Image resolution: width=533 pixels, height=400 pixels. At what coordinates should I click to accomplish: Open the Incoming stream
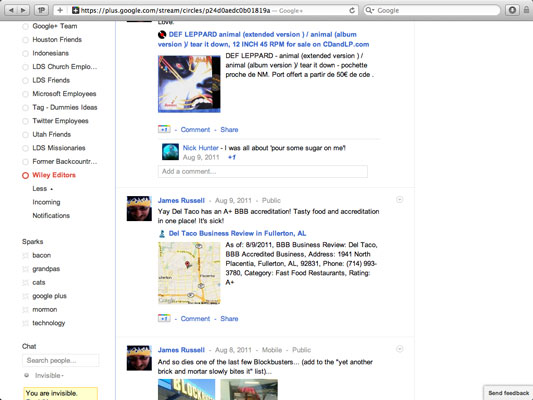point(46,202)
